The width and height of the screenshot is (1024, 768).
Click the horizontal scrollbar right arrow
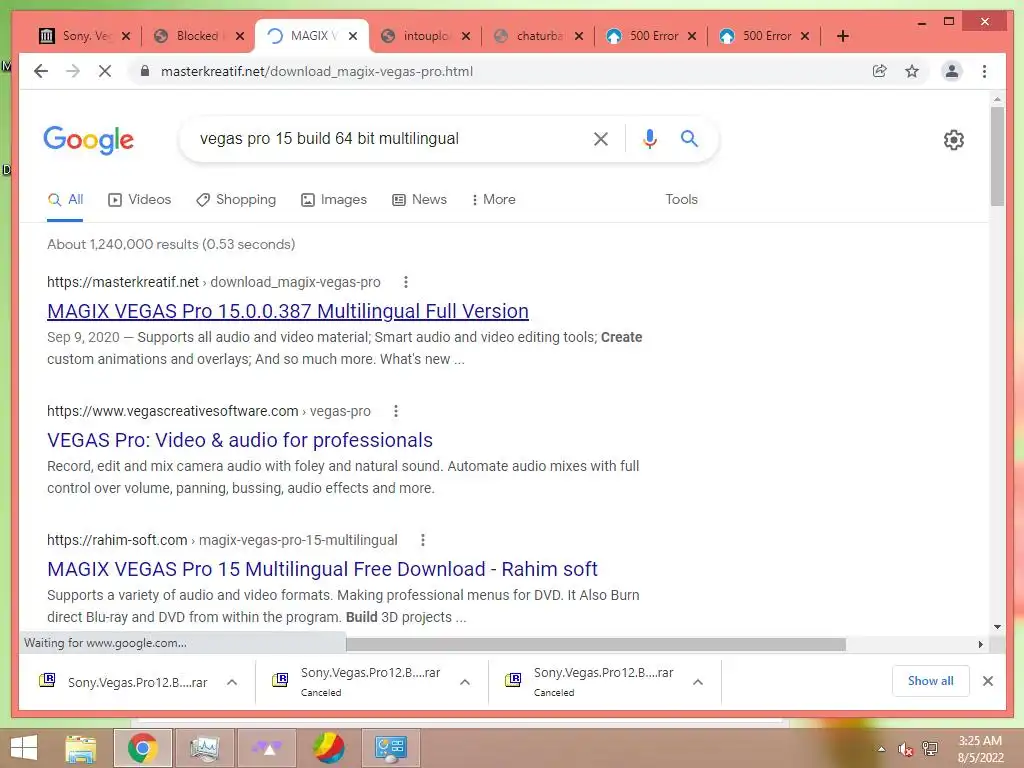980,644
